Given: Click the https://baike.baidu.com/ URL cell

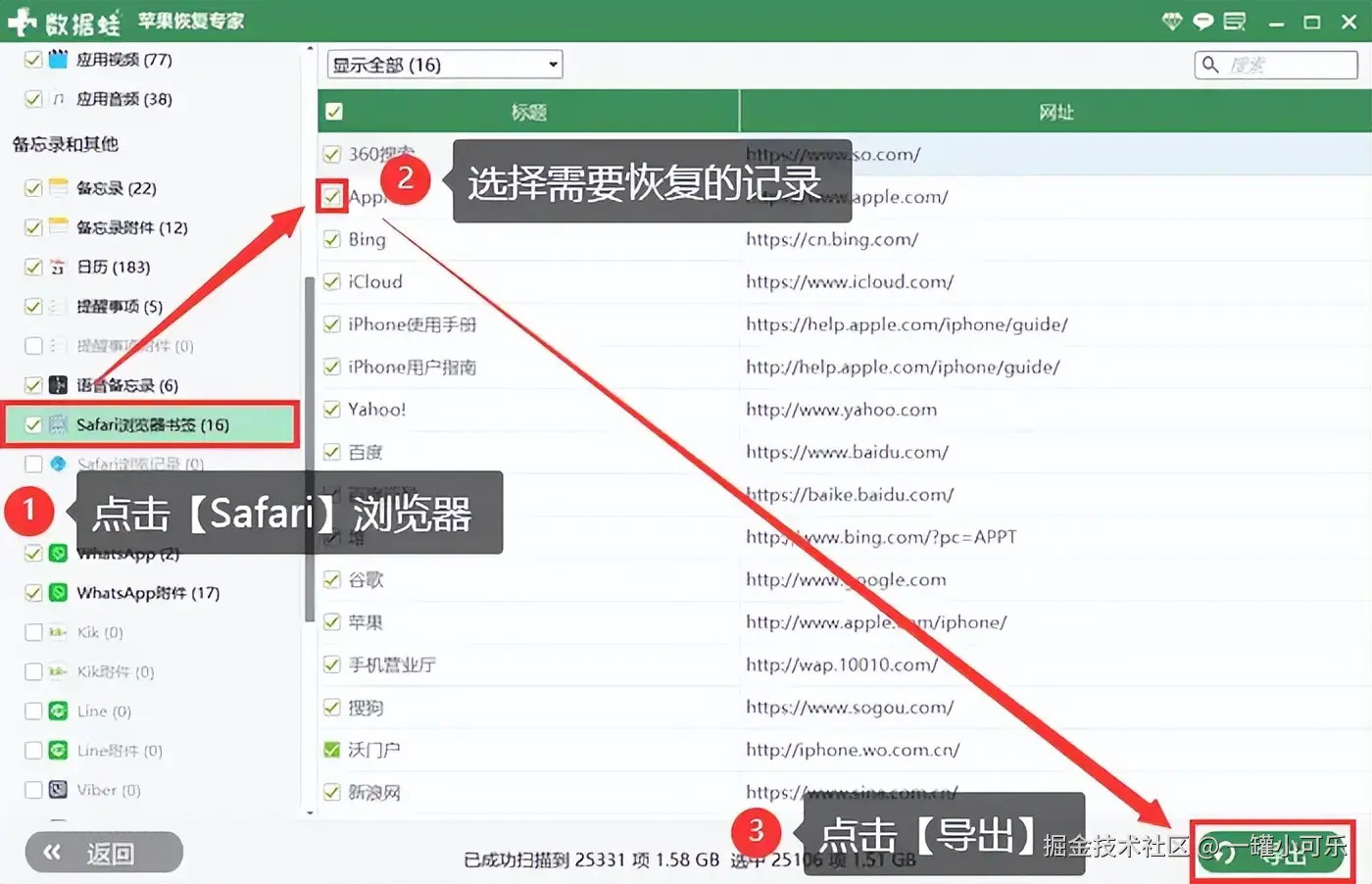Looking at the screenshot, I should (850, 495).
